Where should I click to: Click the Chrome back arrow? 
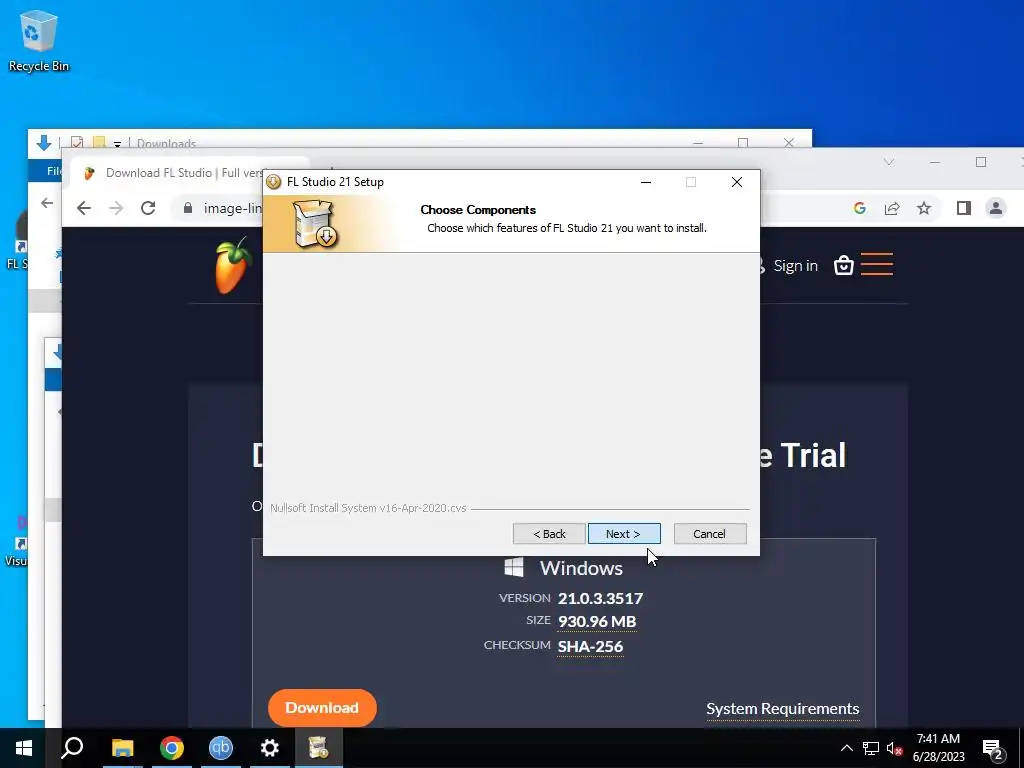coord(84,208)
